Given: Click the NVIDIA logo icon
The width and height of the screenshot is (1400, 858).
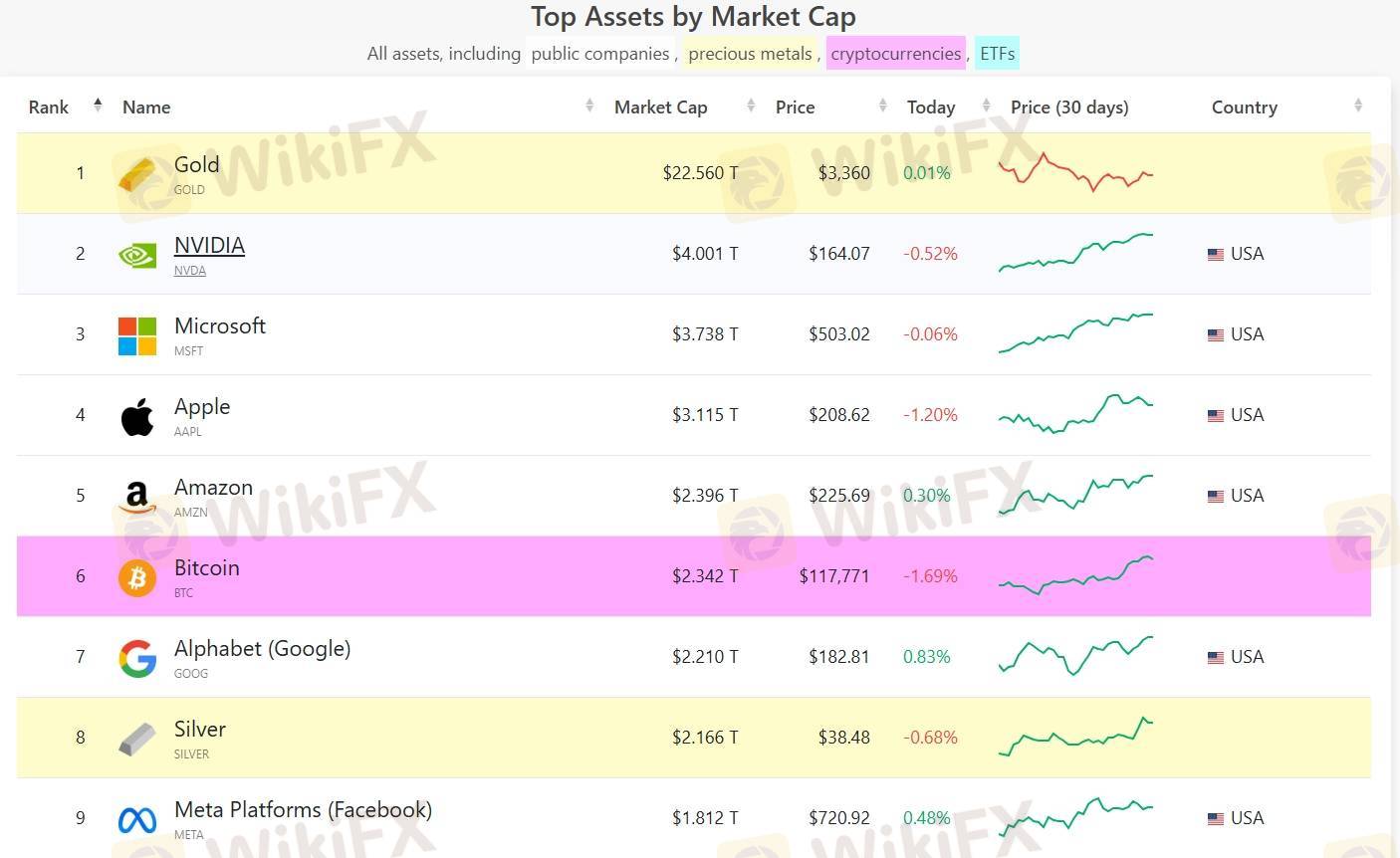Looking at the screenshot, I should (137, 256).
